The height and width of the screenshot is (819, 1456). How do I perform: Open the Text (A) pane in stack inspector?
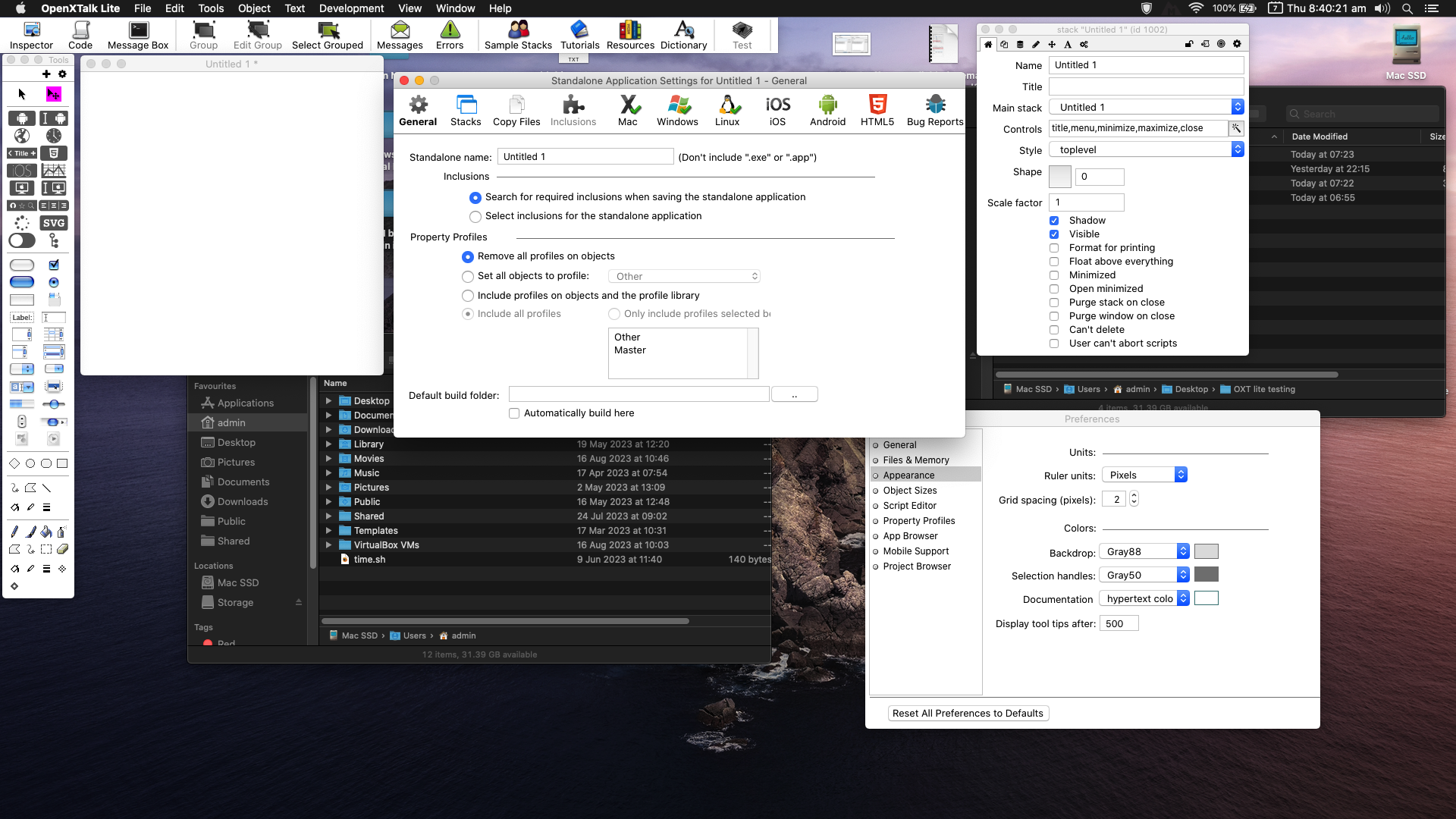pyautogui.click(x=1068, y=44)
